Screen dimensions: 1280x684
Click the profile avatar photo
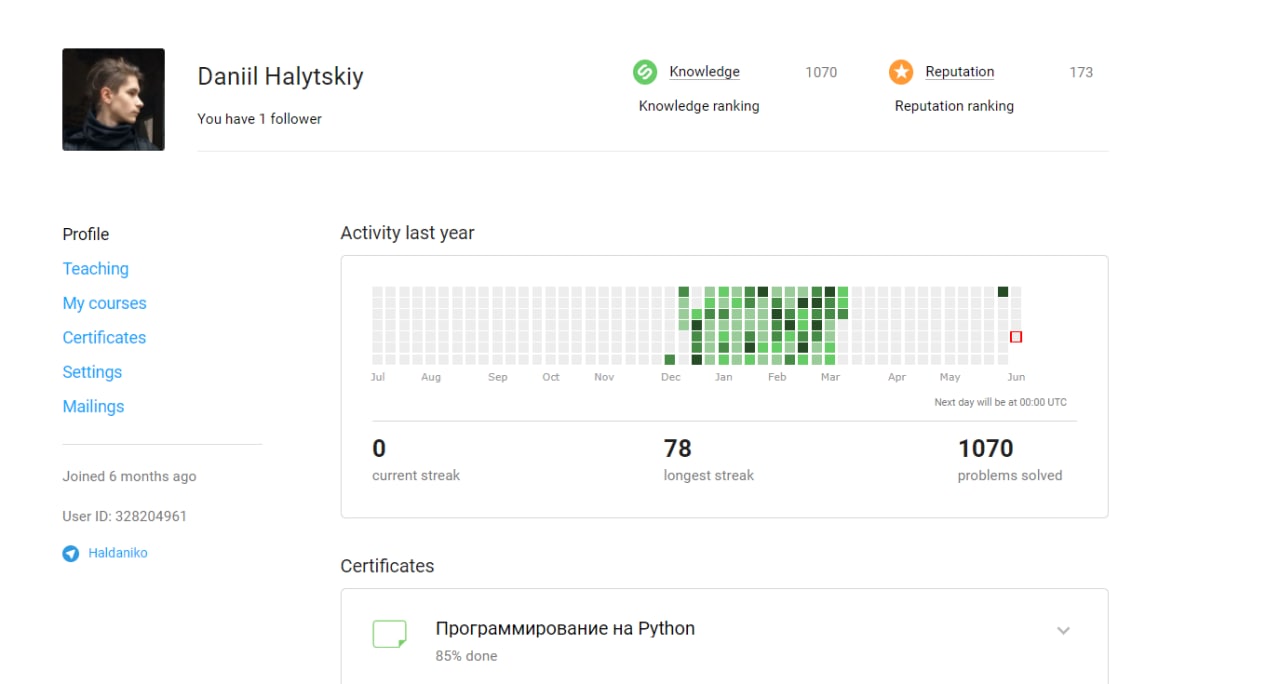point(113,99)
